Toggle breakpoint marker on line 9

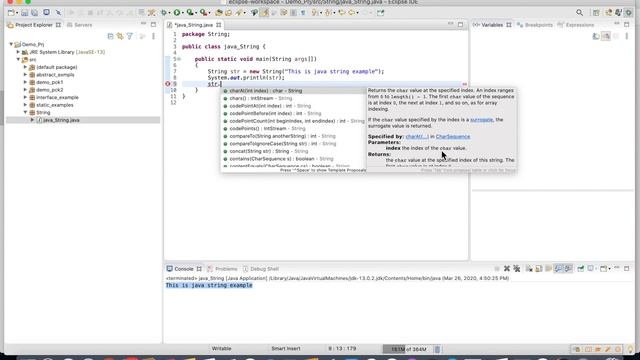(x=167, y=84)
